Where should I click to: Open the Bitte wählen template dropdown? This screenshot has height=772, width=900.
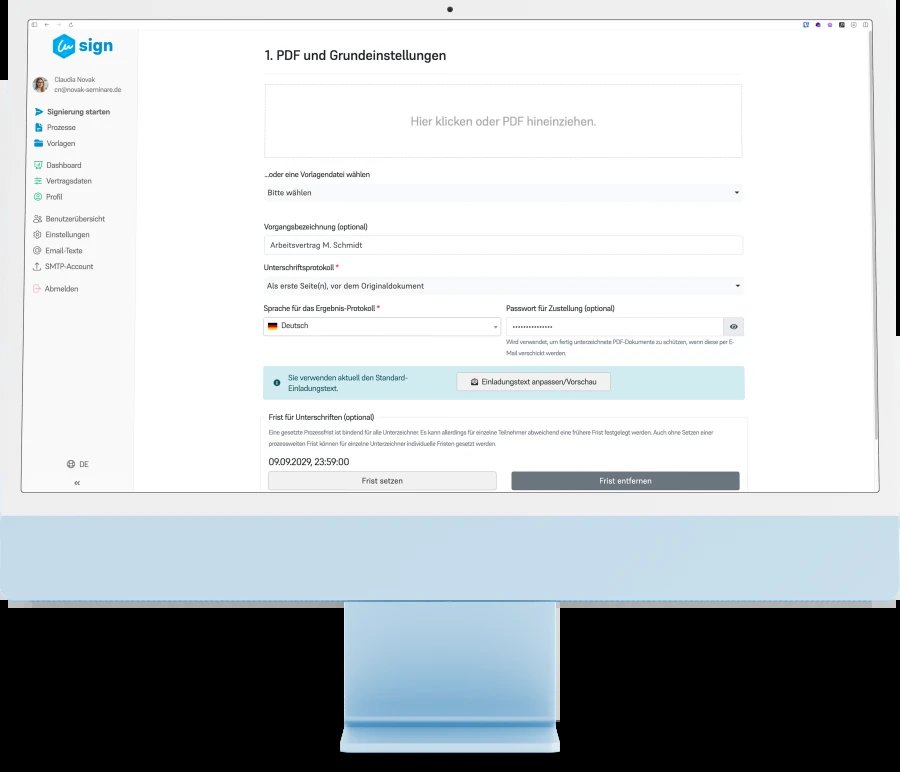click(x=503, y=193)
